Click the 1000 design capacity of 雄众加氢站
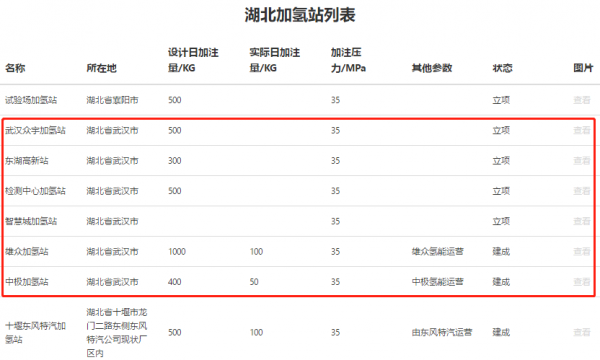This screenshot has height=360, width=600. [x=177, y=251]
